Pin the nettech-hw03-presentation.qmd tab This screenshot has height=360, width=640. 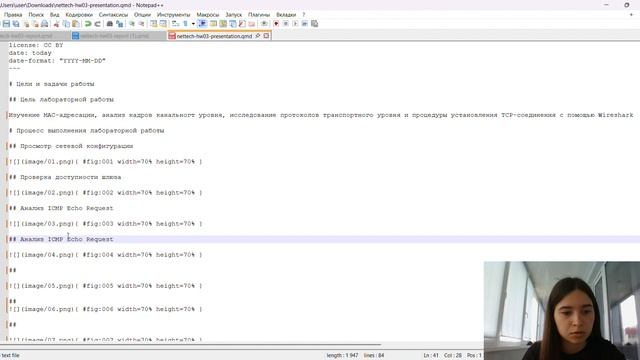258,36
